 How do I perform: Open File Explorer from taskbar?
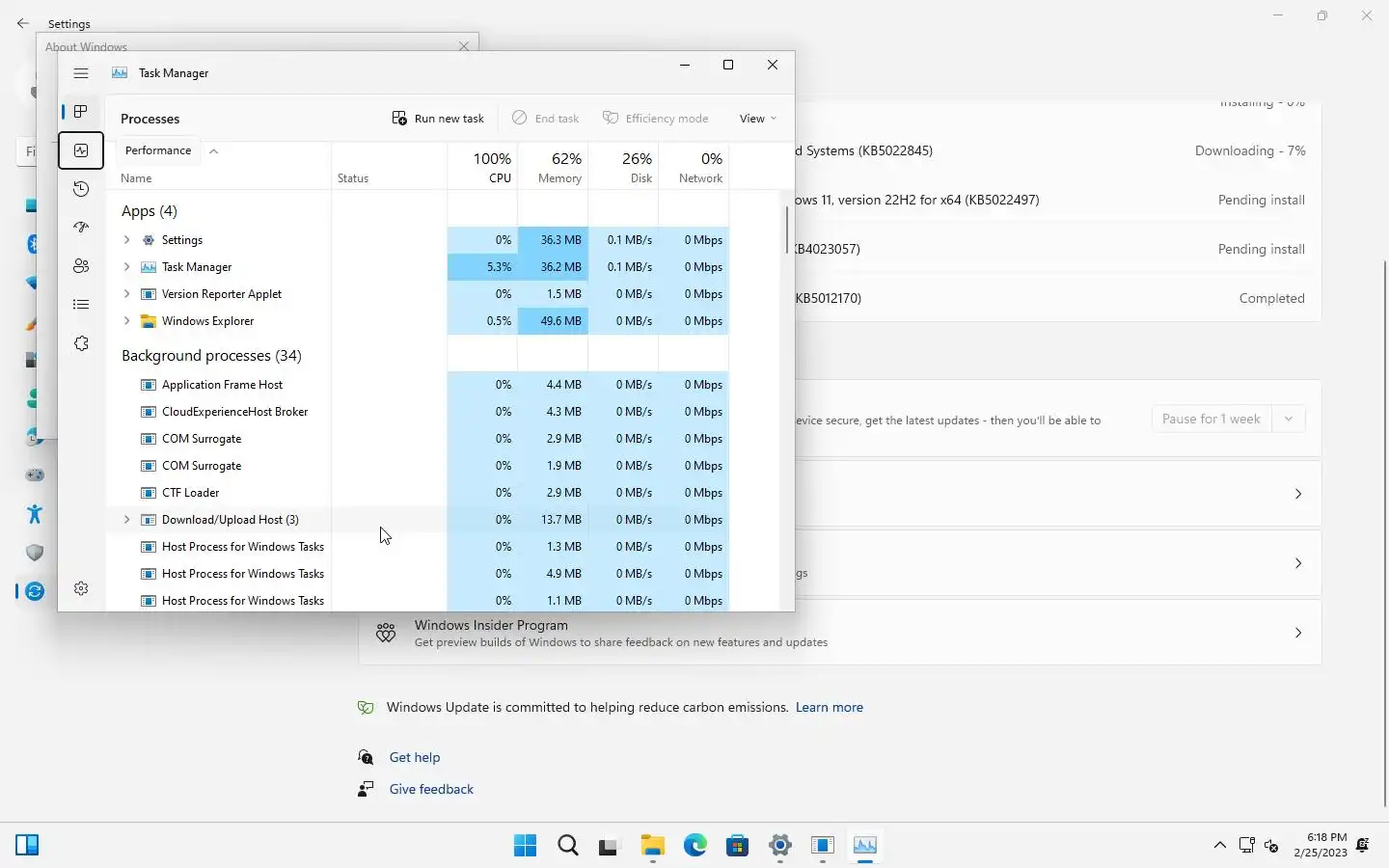653,846
